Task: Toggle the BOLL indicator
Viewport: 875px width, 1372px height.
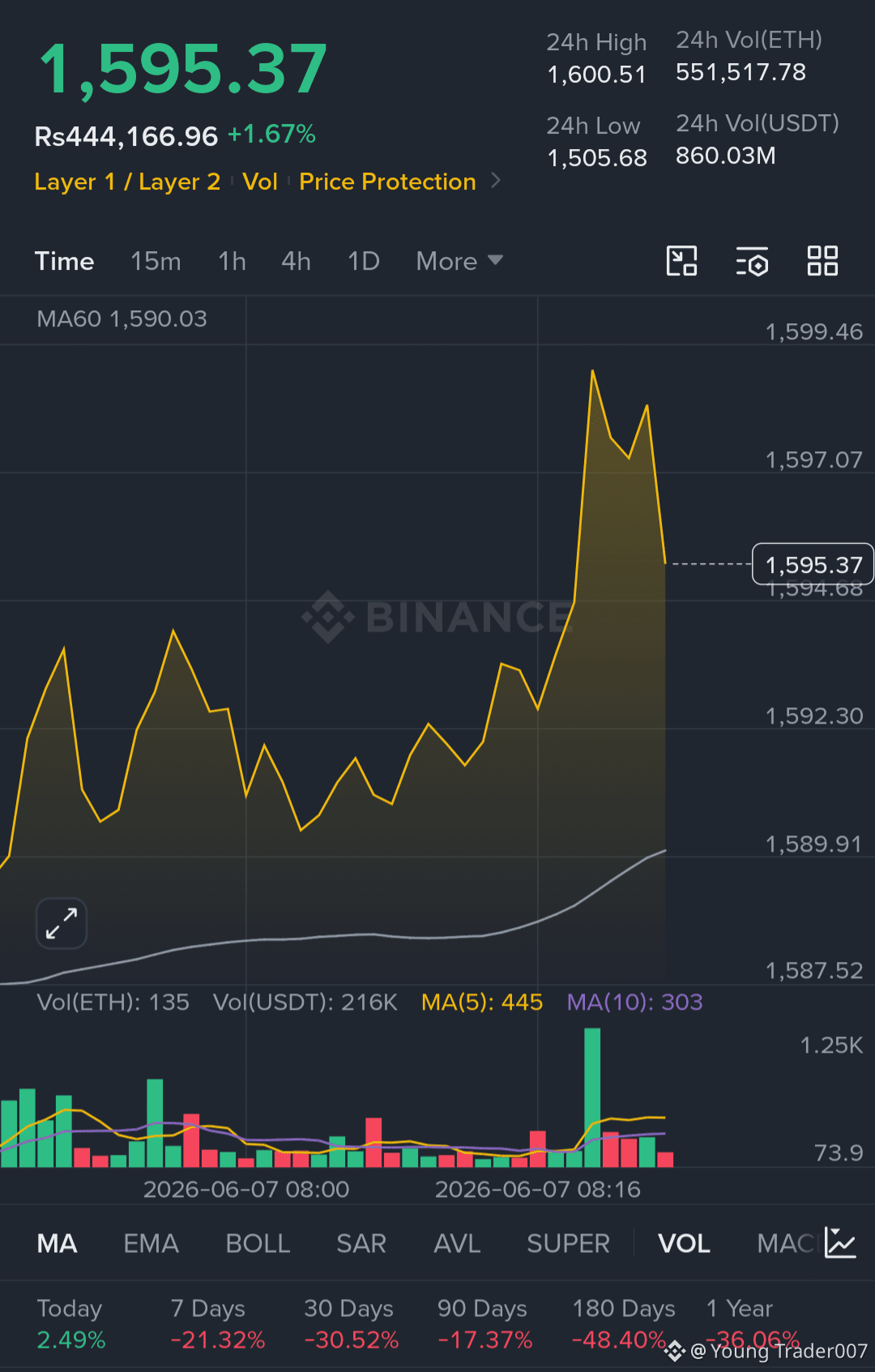Action: point(258,1243)
